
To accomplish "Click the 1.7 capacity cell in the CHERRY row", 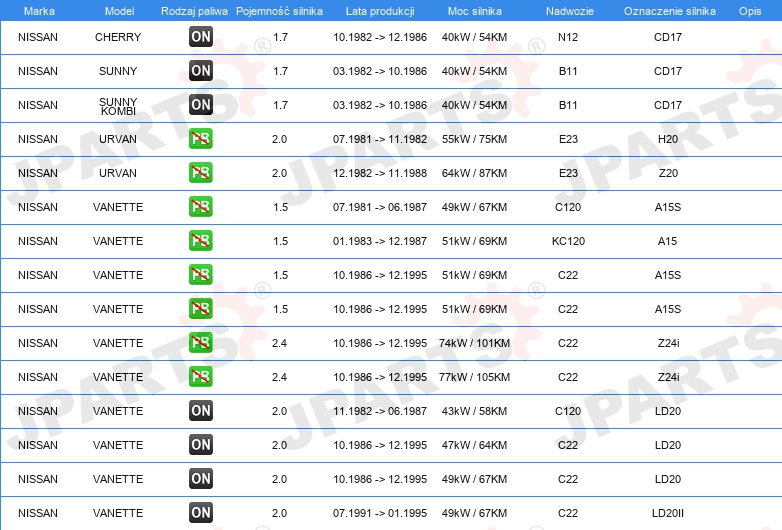I will point(280,37).
